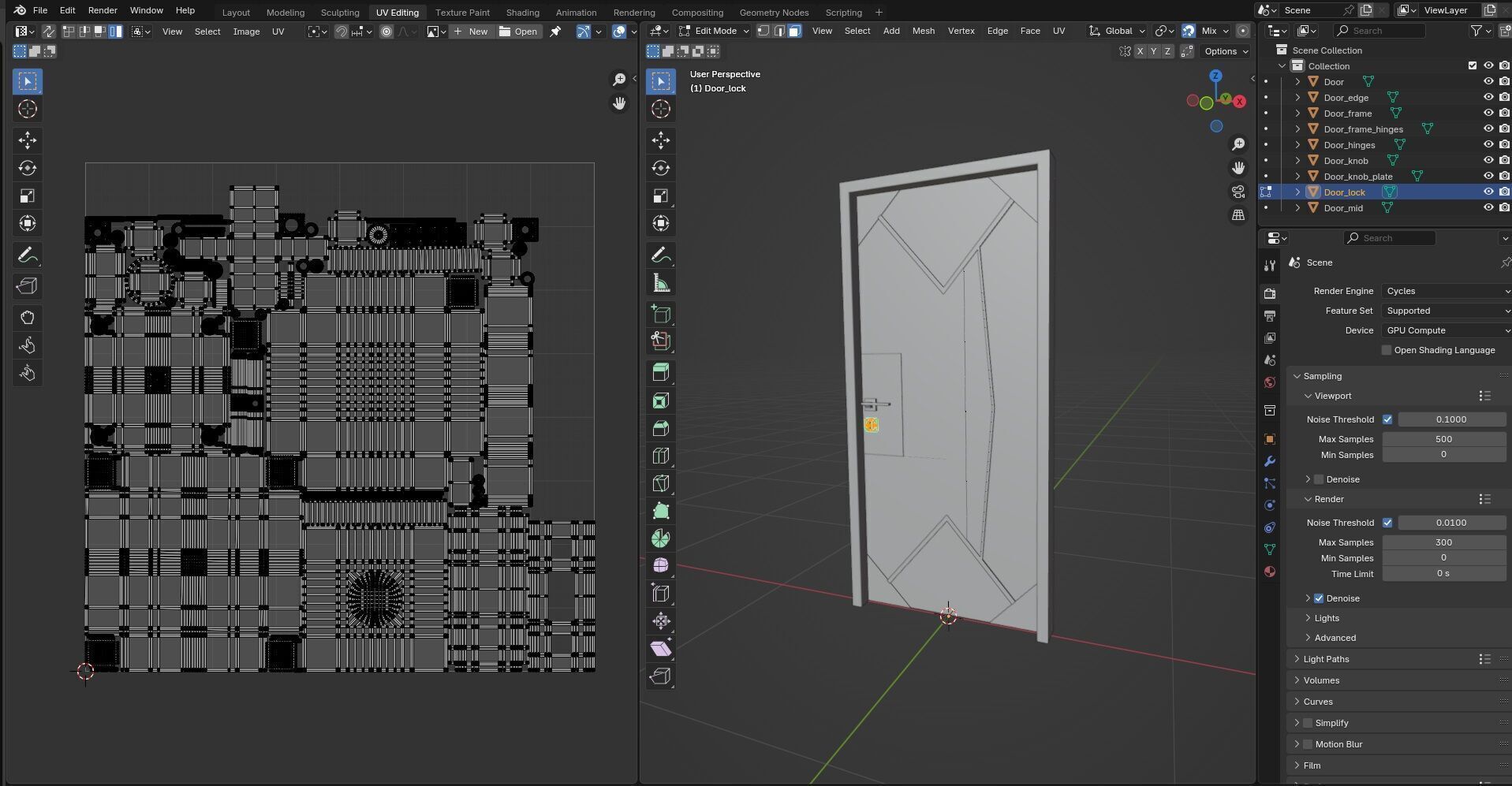Switch to the Shading workspace tab
Viewport: 1512px width, 786px height.
[x=522, y=13]
